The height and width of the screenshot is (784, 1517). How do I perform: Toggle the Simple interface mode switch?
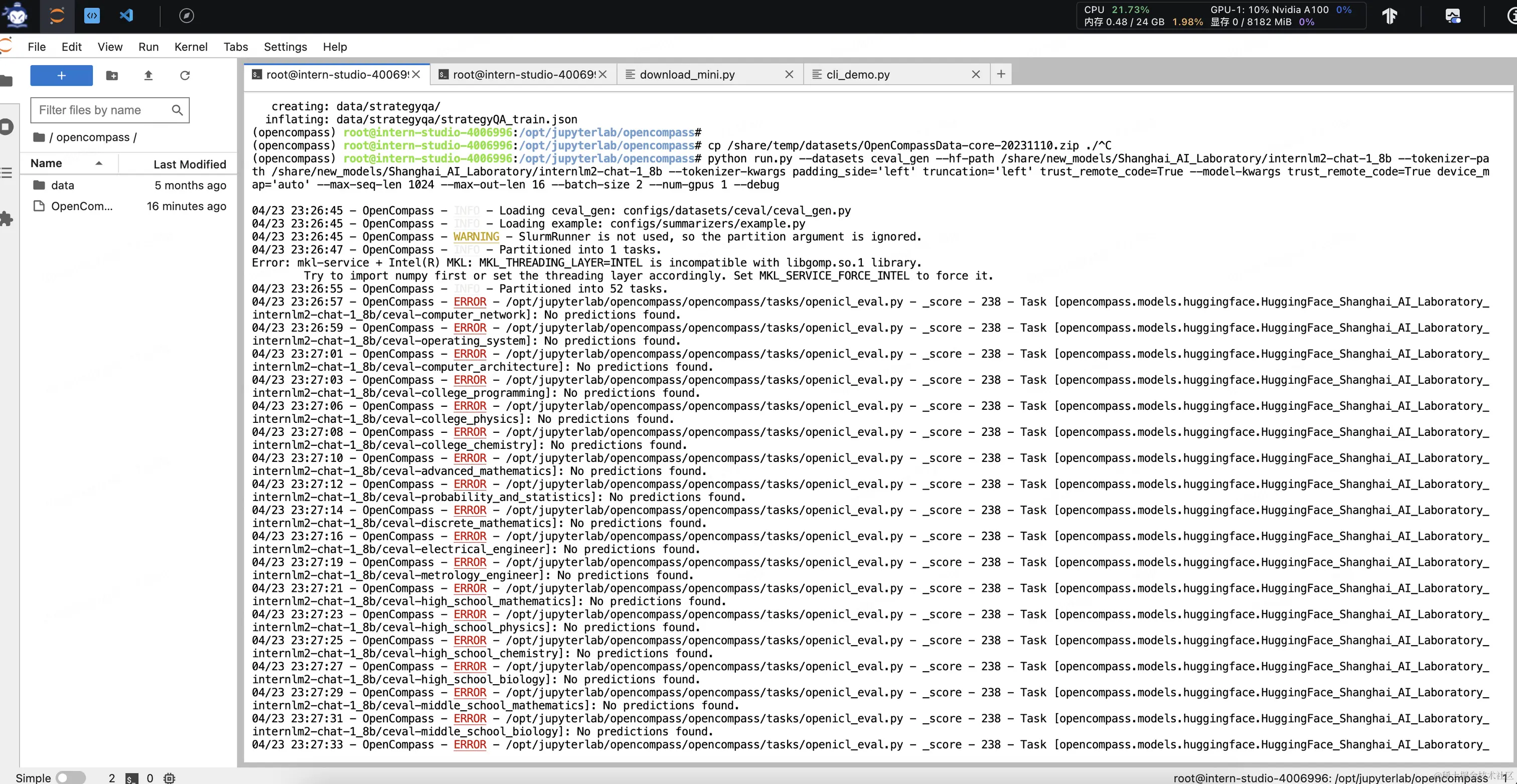[x=71, y=778]
